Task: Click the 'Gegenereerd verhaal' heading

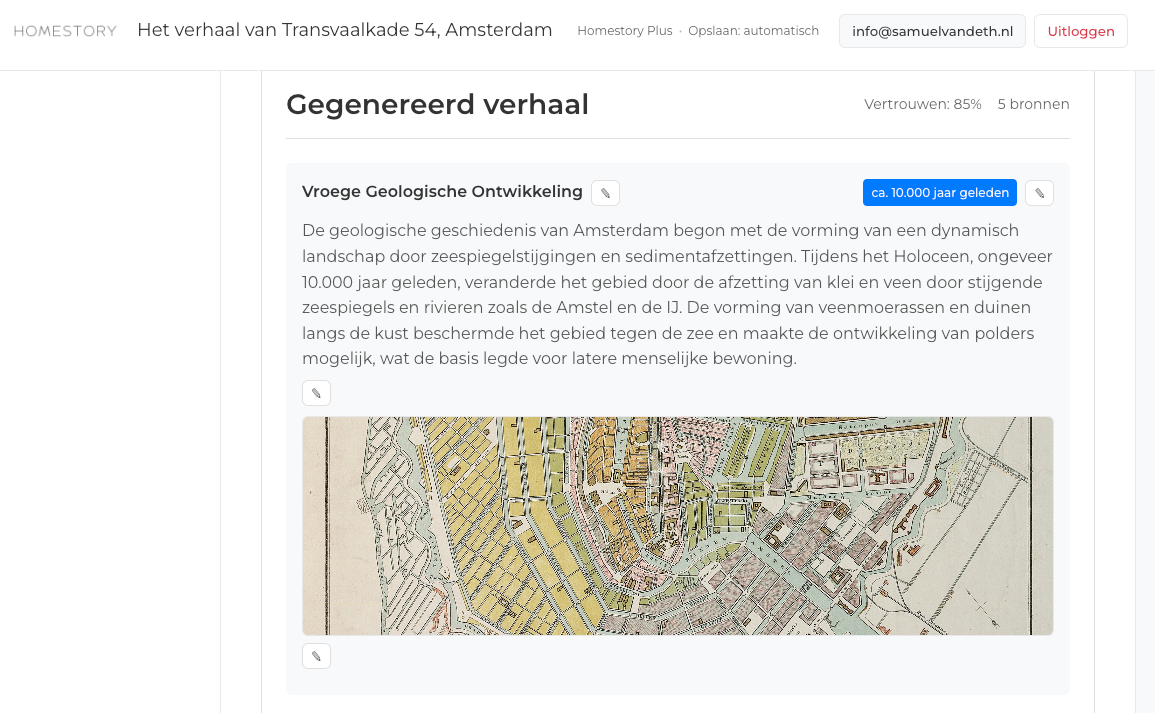Action: click(437, 104)
